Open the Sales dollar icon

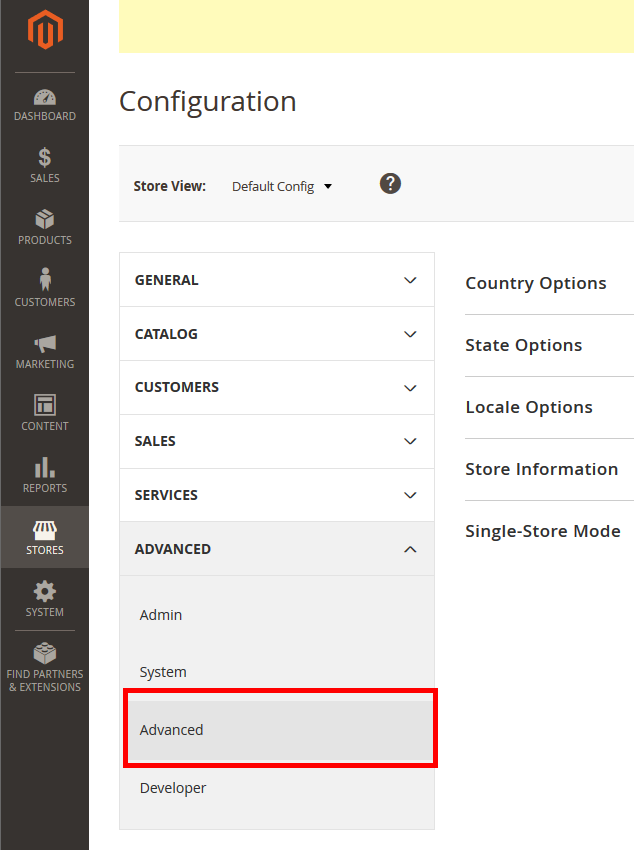(44, 158)
